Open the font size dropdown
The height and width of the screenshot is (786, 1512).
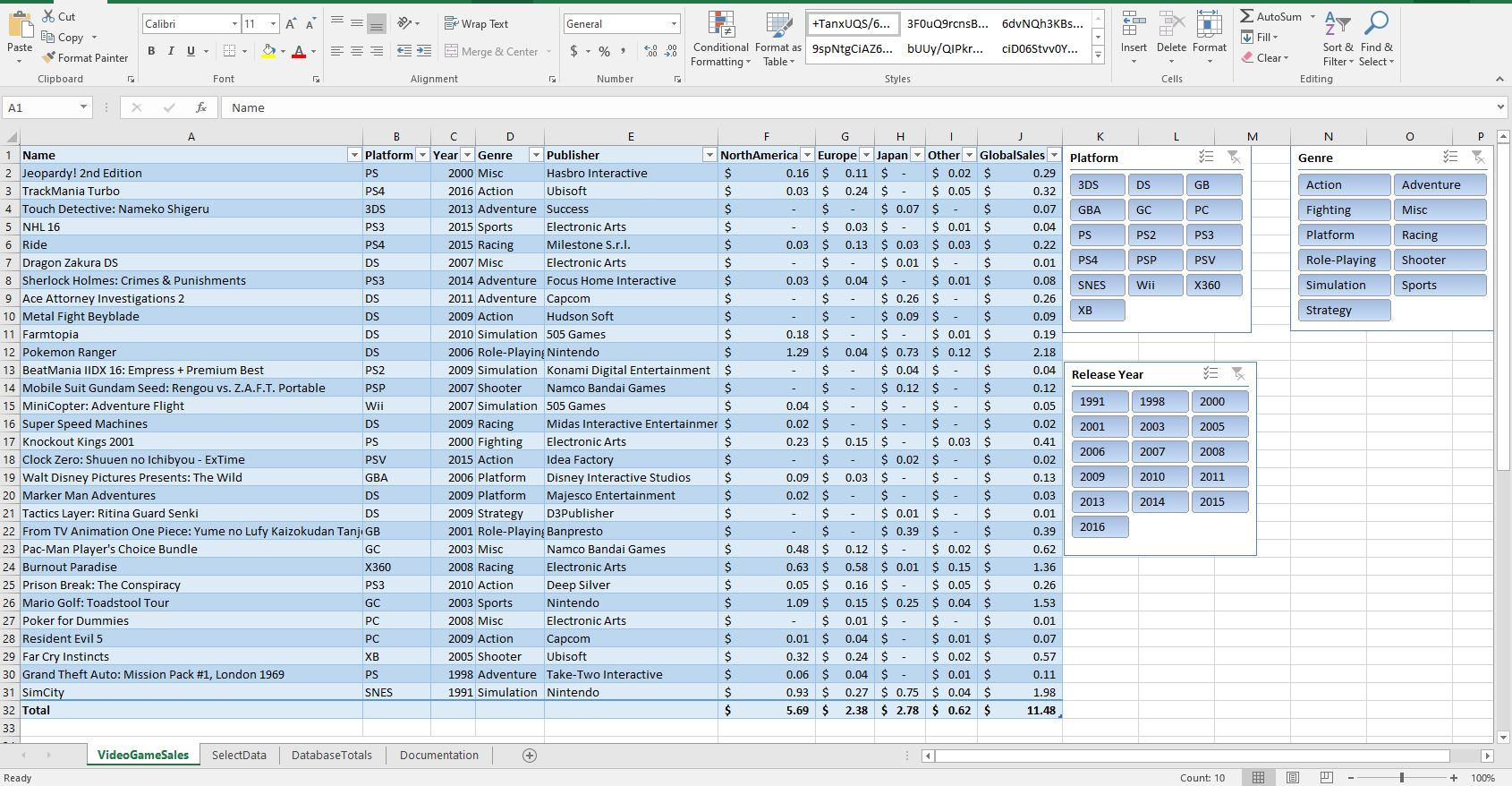pyautogui.click(x=273, y=24)
